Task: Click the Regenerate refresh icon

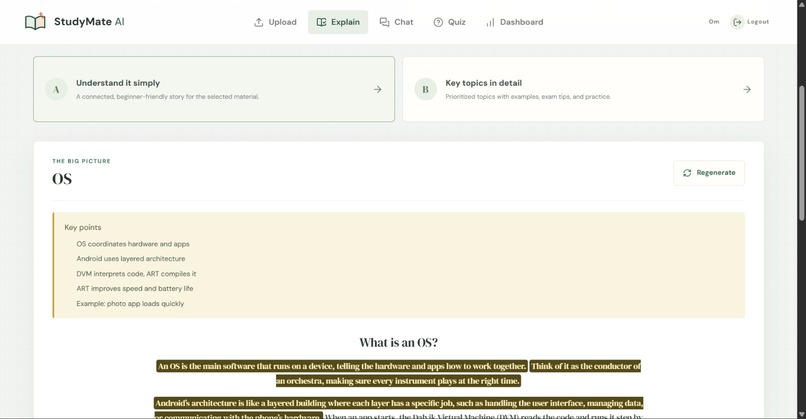Action: [687, 173]
